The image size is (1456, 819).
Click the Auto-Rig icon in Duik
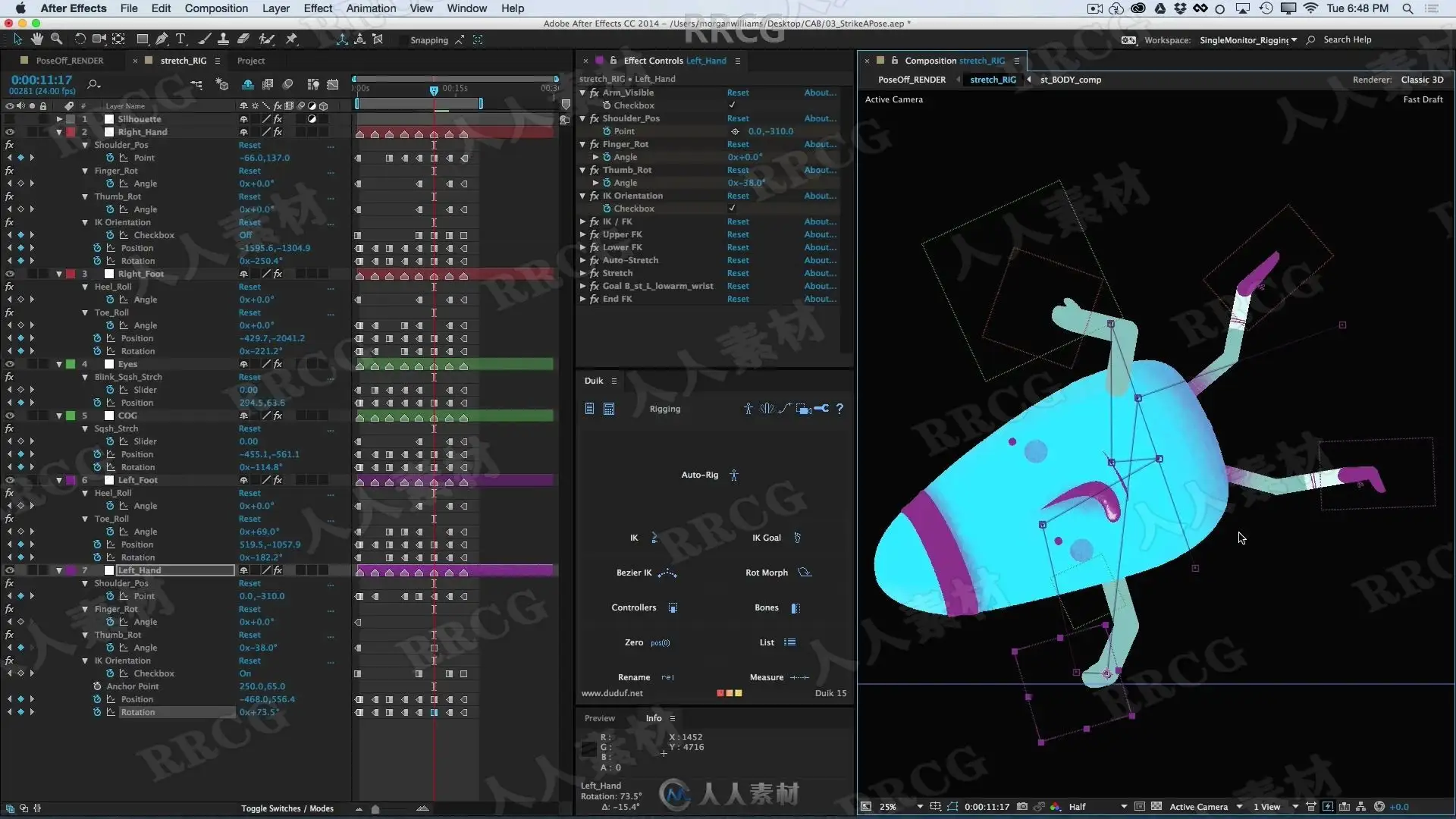point(733,475)
